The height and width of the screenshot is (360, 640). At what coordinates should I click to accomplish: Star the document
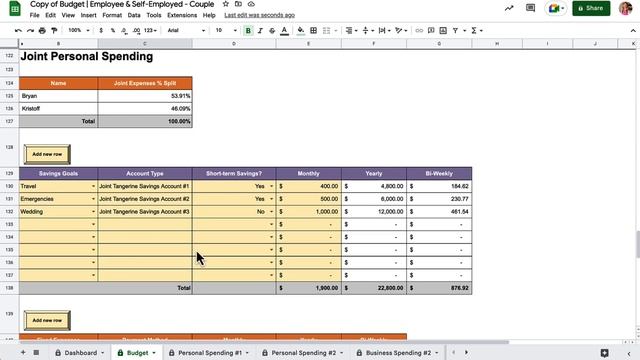(226, 4)
